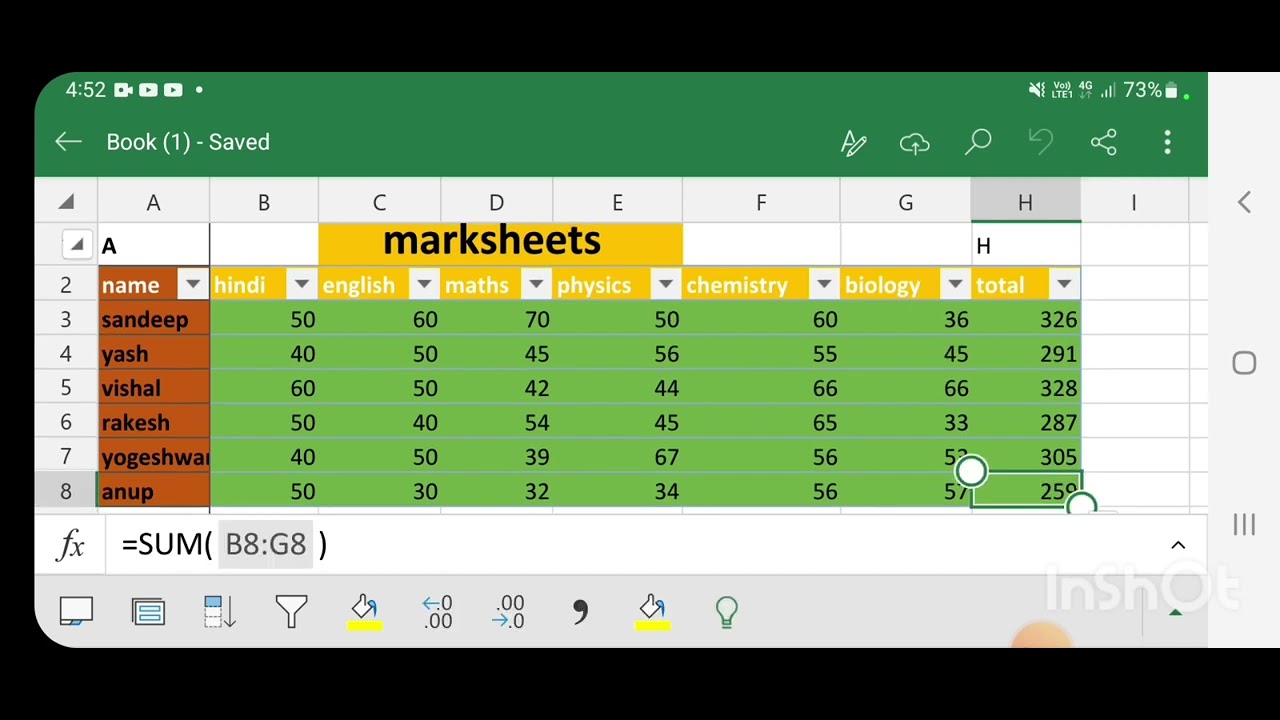
Task: Open the maths column filter dropdown
Action: click(x=536, y=285)
